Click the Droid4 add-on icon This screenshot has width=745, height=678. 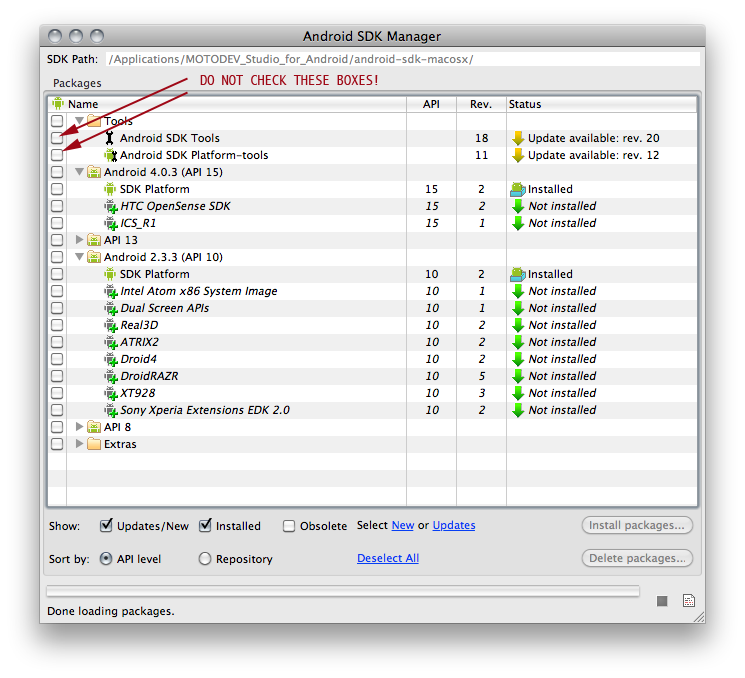tap(111, 359)
